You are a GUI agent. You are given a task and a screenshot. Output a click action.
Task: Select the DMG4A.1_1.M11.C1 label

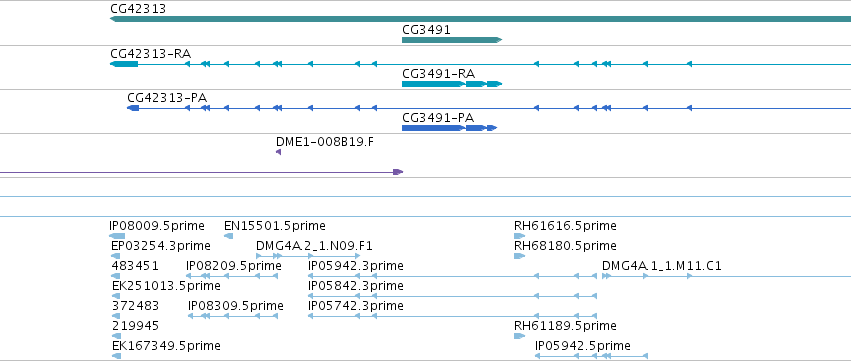tap(662, 266)
